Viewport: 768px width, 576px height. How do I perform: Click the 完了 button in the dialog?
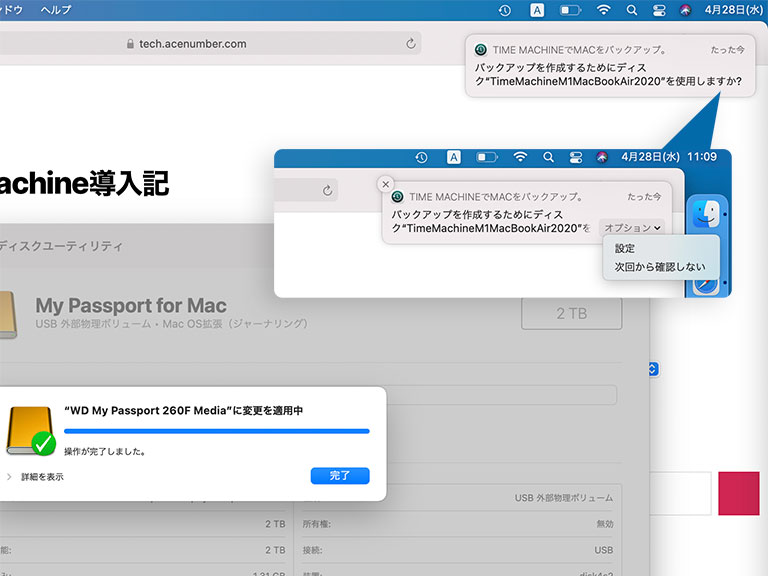pyautogui.click(x=340, y=476)
